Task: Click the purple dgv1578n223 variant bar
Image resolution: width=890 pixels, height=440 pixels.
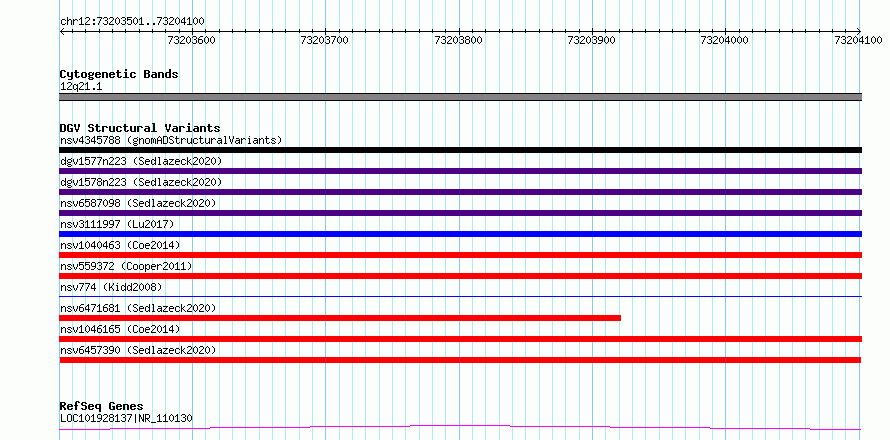Action: point(460,192)
